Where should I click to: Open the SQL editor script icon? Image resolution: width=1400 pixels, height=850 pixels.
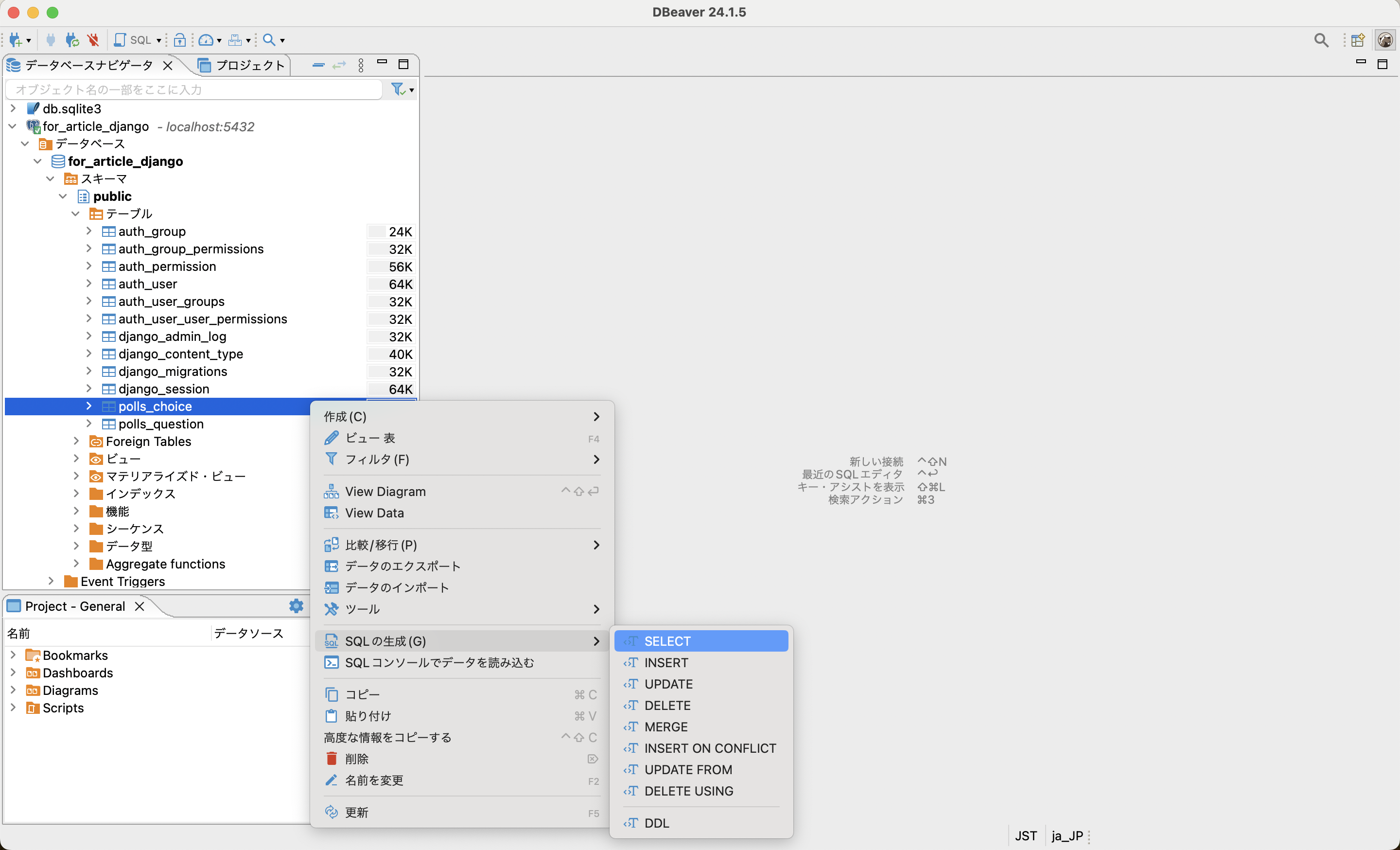pos(120,40)
